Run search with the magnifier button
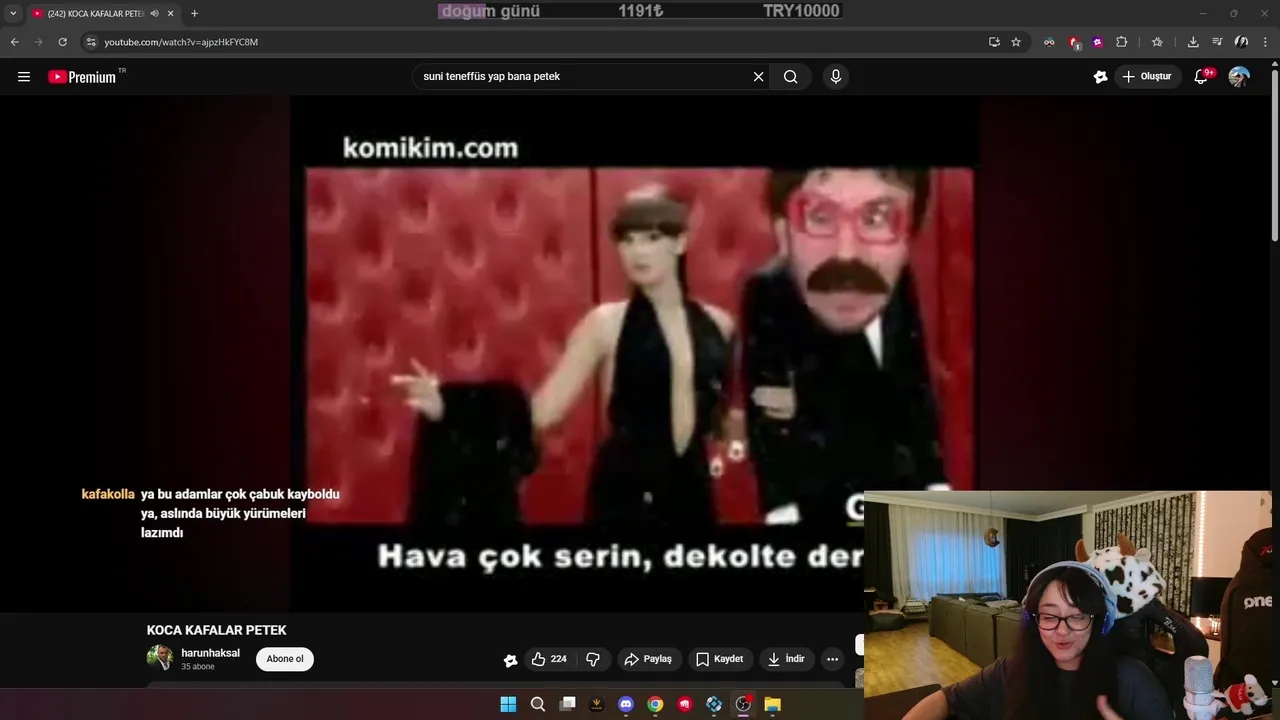Viewport: 1280px width, 720px height. (790, 77)
